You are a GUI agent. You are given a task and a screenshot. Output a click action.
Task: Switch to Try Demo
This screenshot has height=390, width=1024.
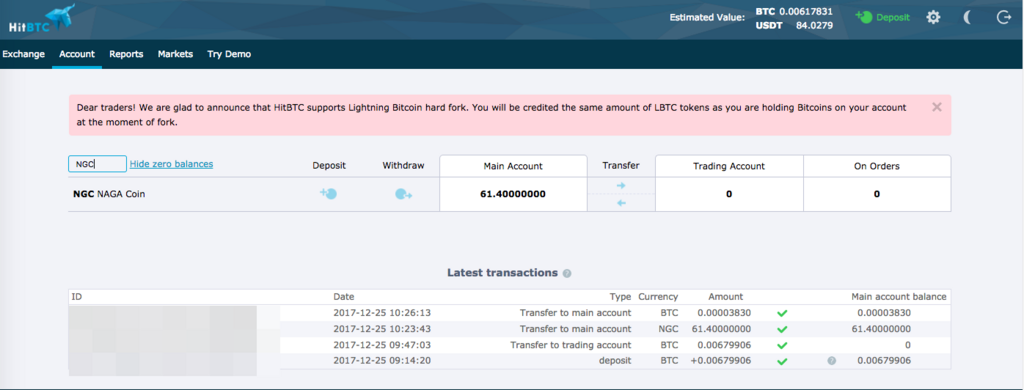(229, 54)
